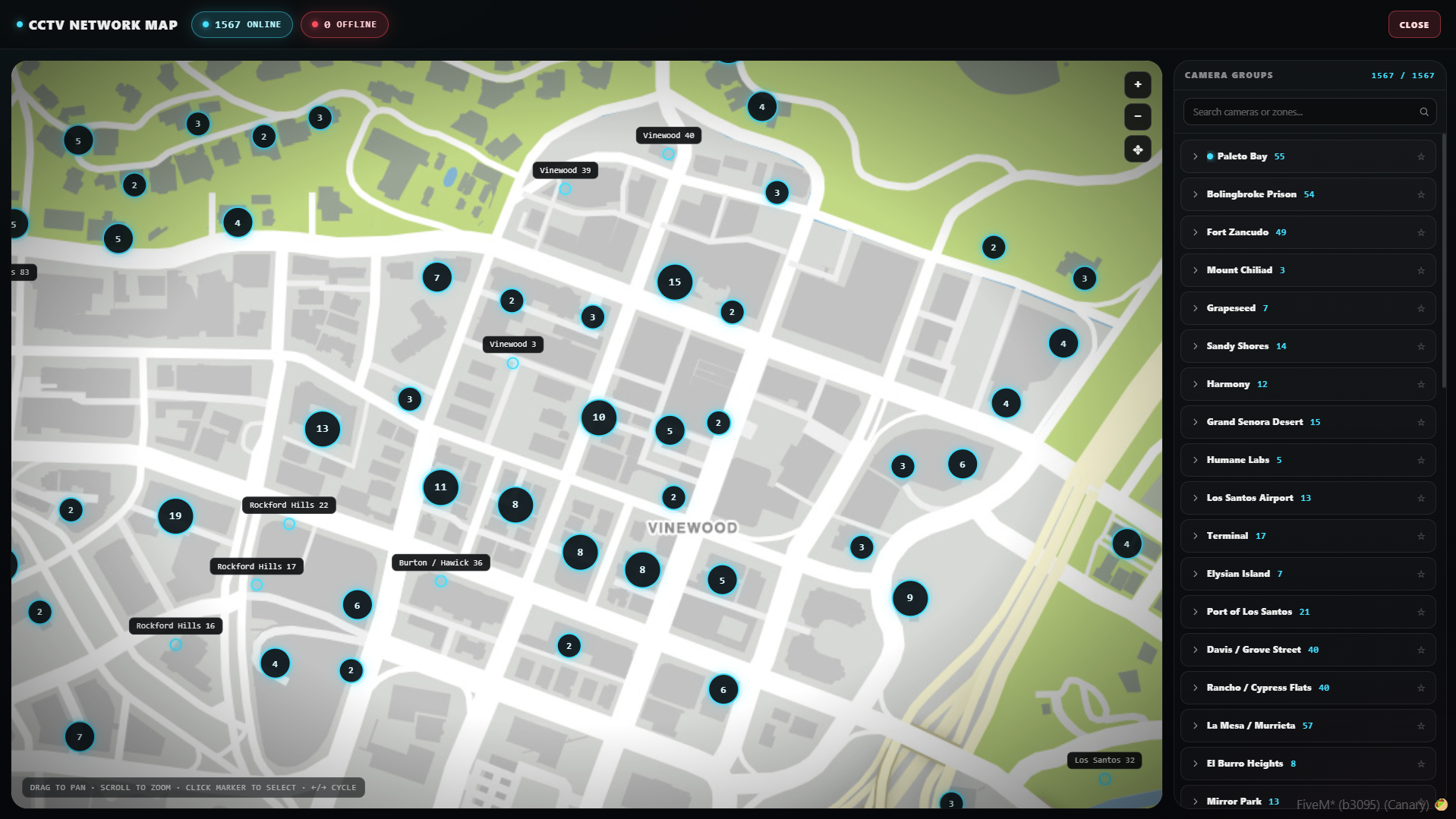This screenshot has height=819, width=1456.
Task: Favorite the Harmony group star
Action: [x=1420, y=385]
